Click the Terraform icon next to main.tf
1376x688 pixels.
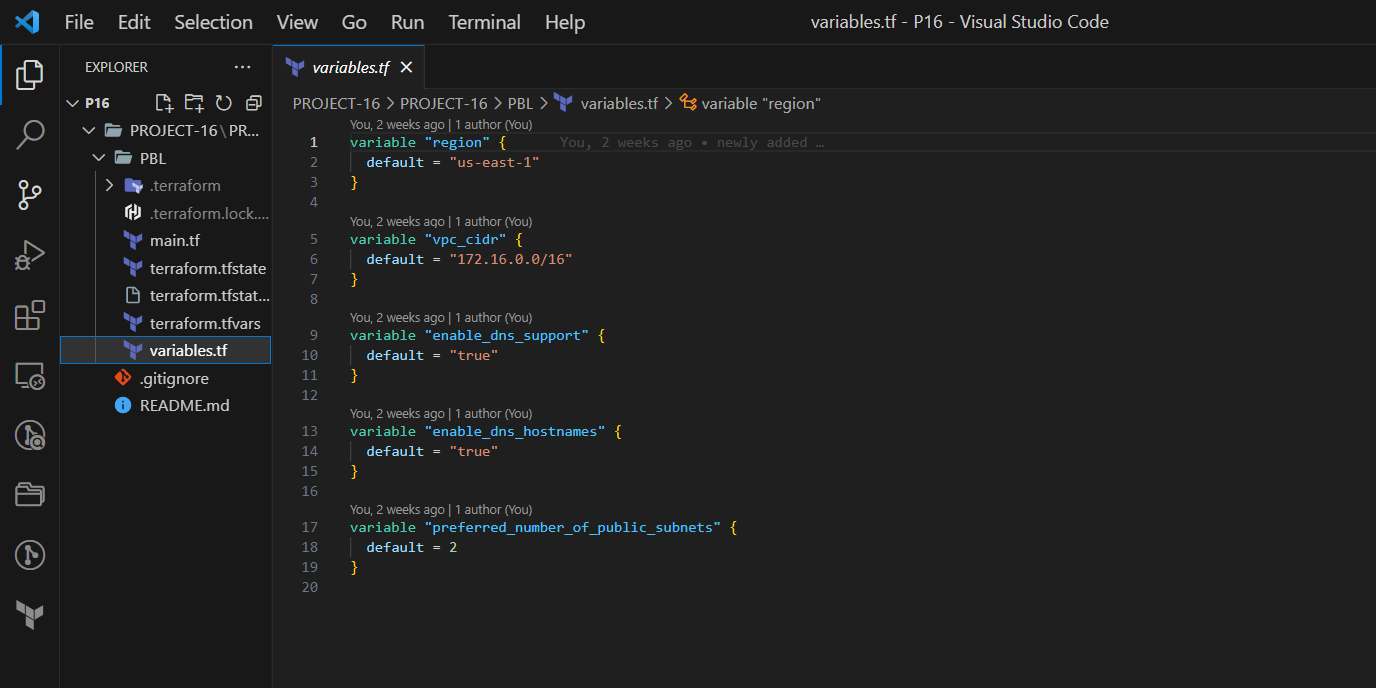[x=133, y=240]
